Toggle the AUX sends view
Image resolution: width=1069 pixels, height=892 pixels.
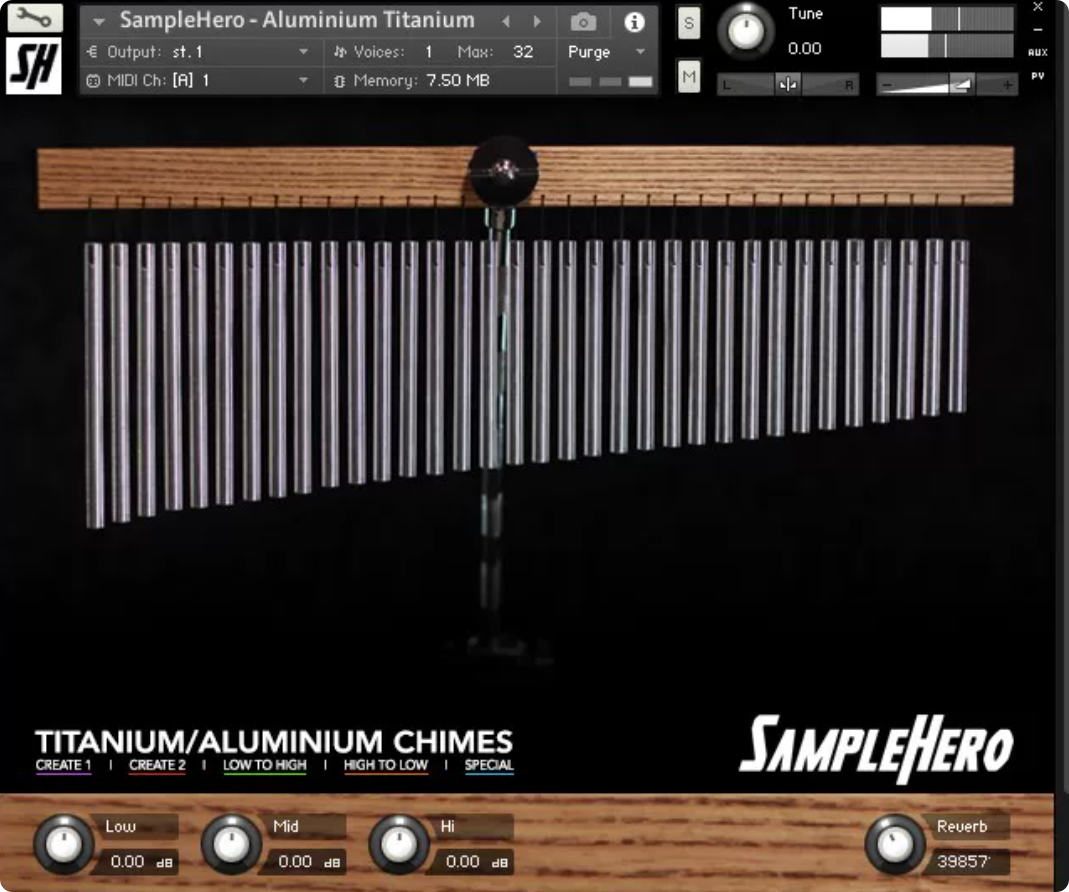click(x=1038, y=53)
